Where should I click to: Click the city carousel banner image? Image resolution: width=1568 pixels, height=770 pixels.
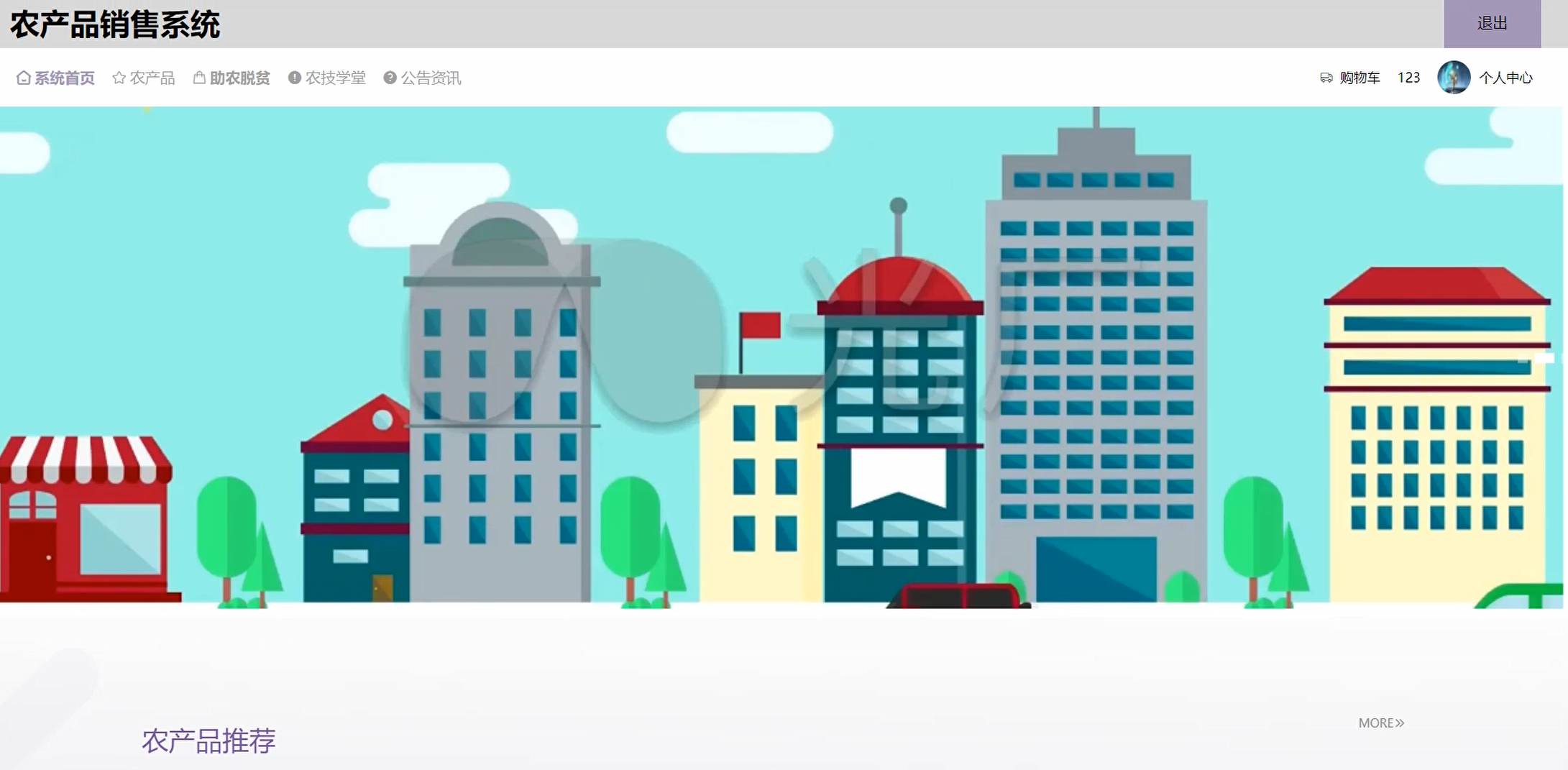(782, 357)
